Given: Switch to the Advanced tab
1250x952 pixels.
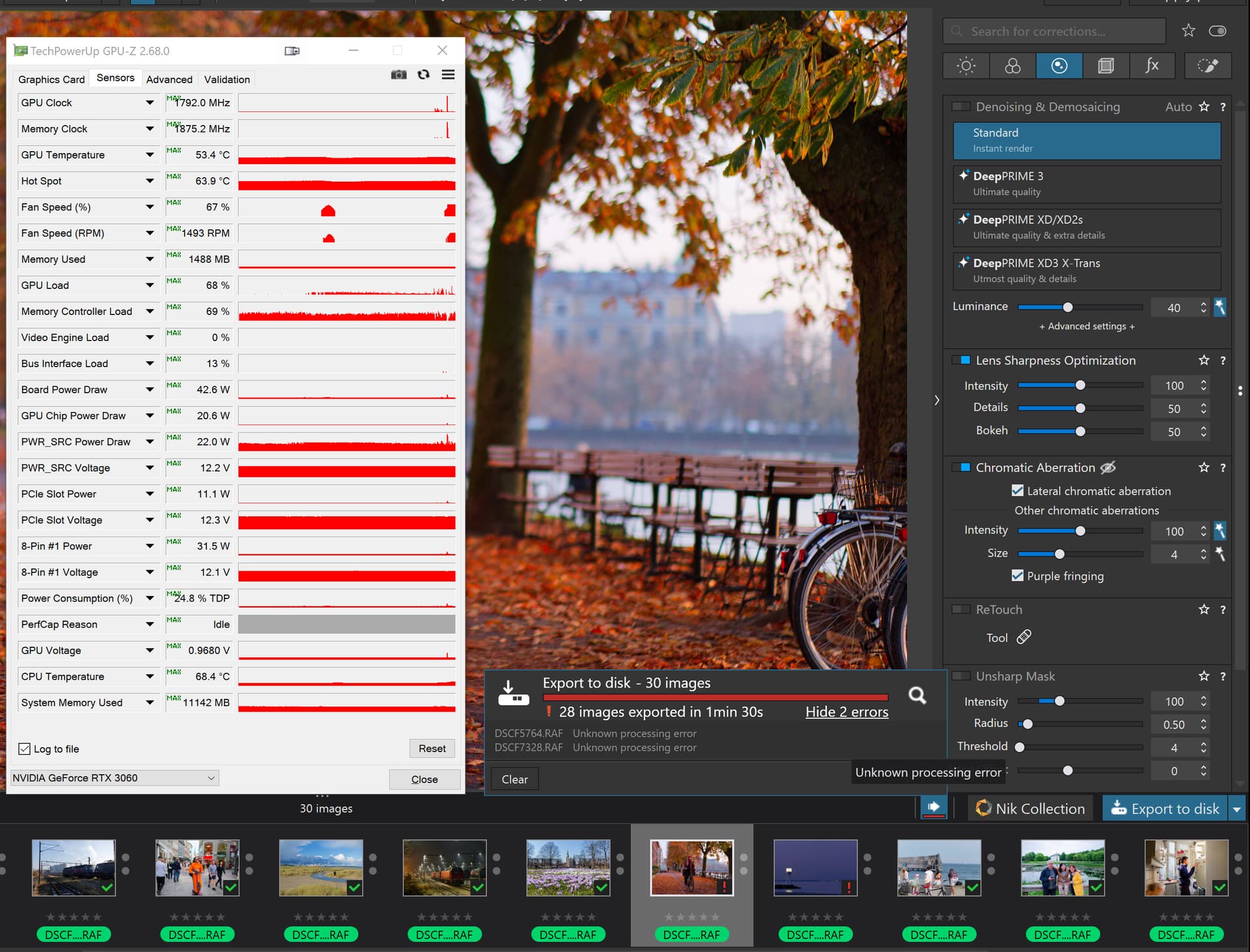Looking at the screenshot, I should 169,79.
